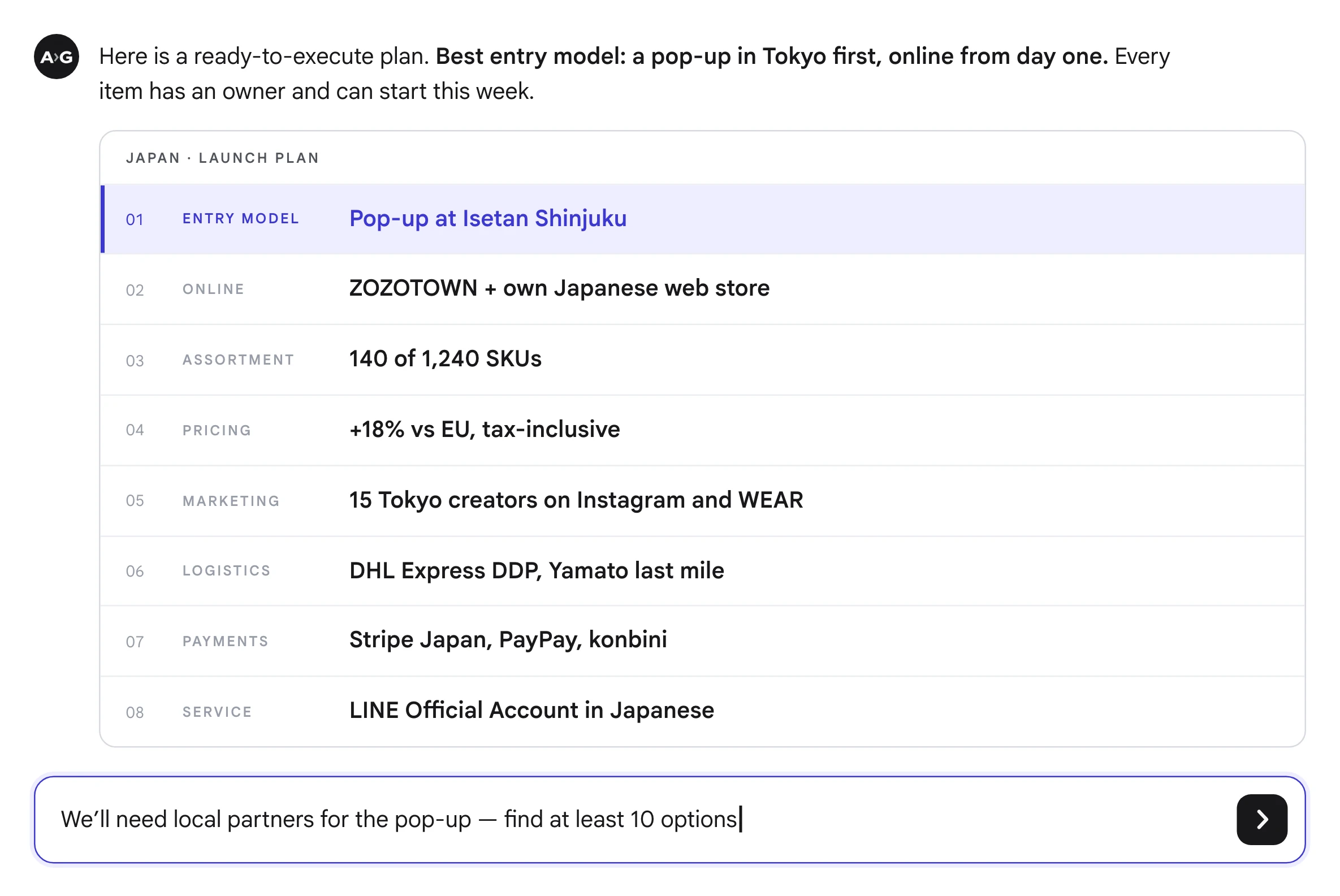Click the JAPAN · LAUNCH PLAN card header
Image resolution: width=1340 pixels, height=896 pixels.
[x=222, y=158]
